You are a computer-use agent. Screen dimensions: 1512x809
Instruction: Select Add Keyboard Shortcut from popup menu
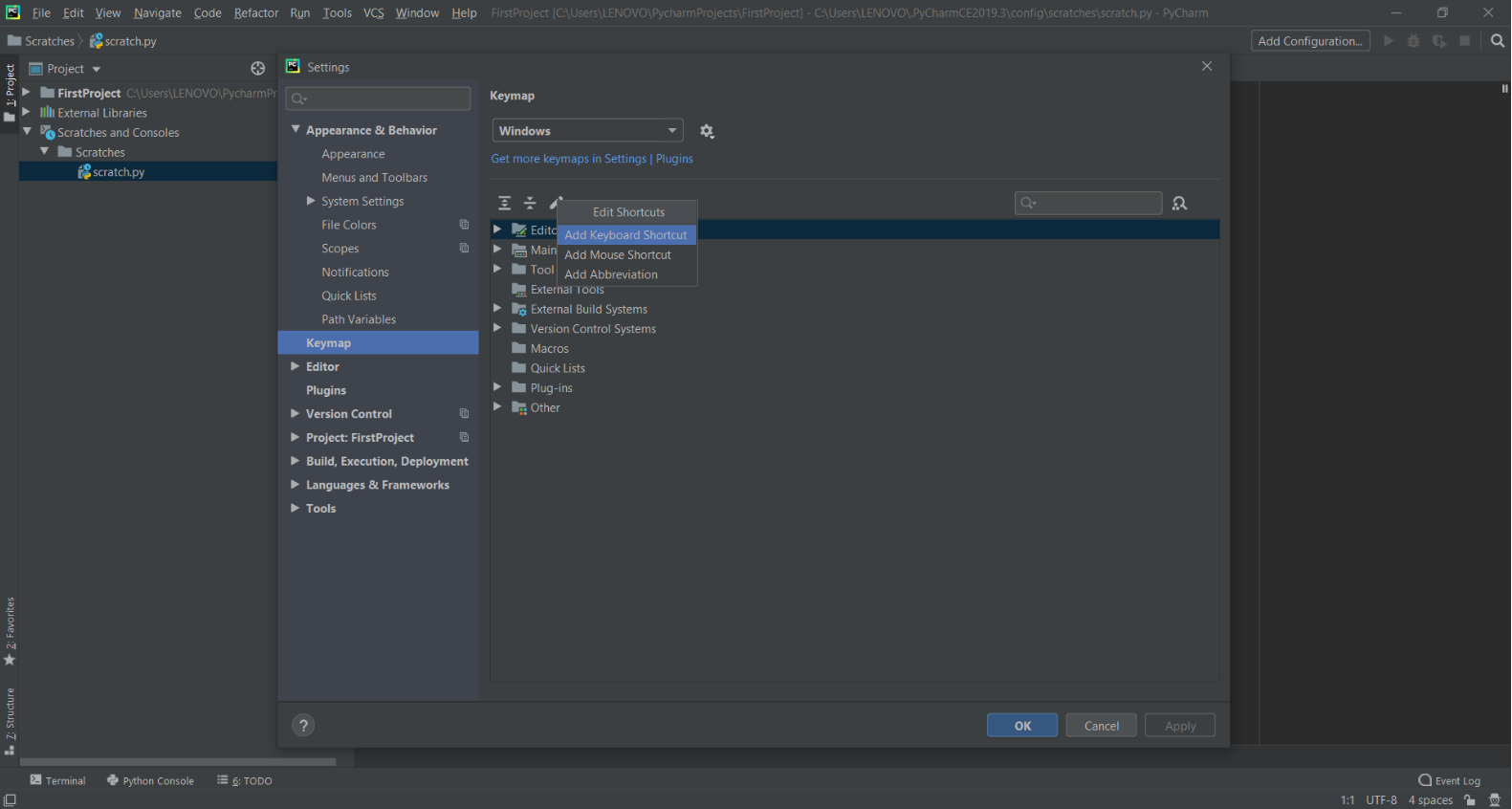[626, 235]
